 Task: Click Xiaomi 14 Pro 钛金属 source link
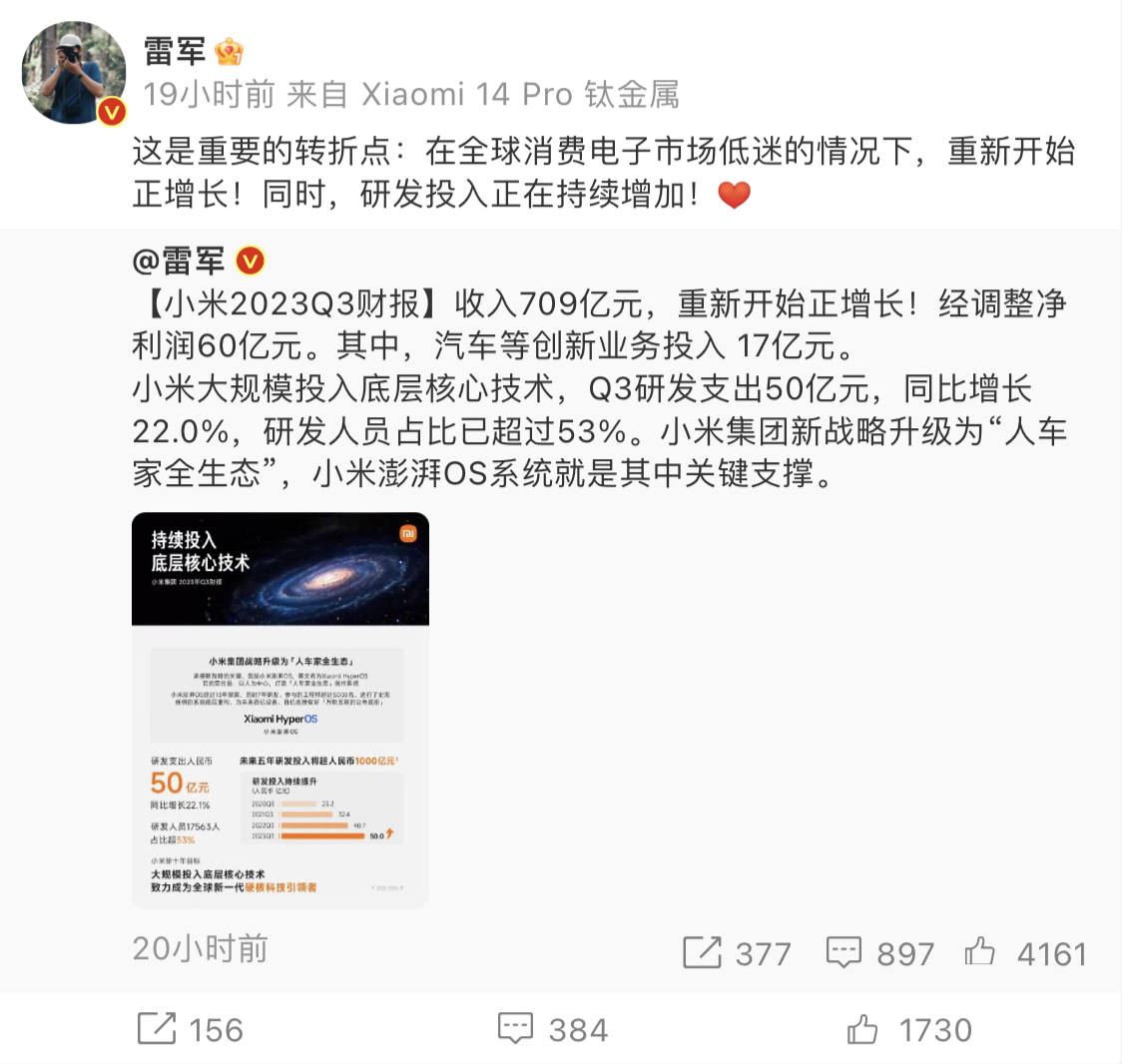pyautogui.click(x=520, y=95)
